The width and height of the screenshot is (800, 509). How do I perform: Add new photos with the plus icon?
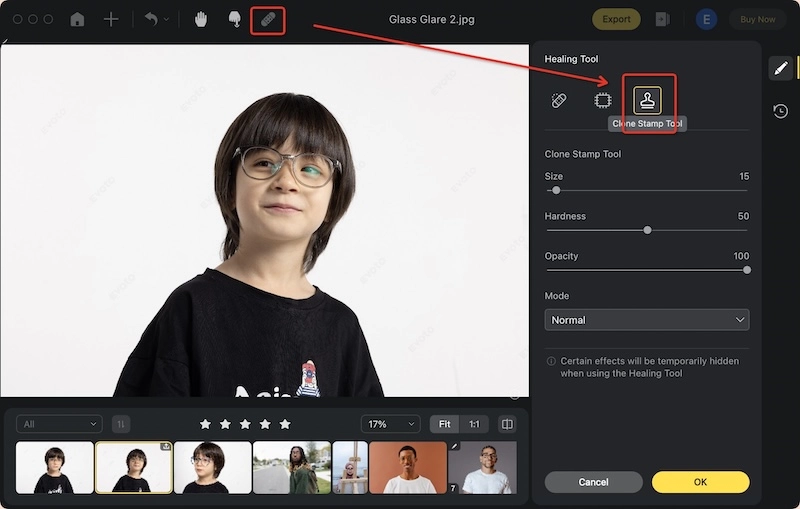click(111, 19)
